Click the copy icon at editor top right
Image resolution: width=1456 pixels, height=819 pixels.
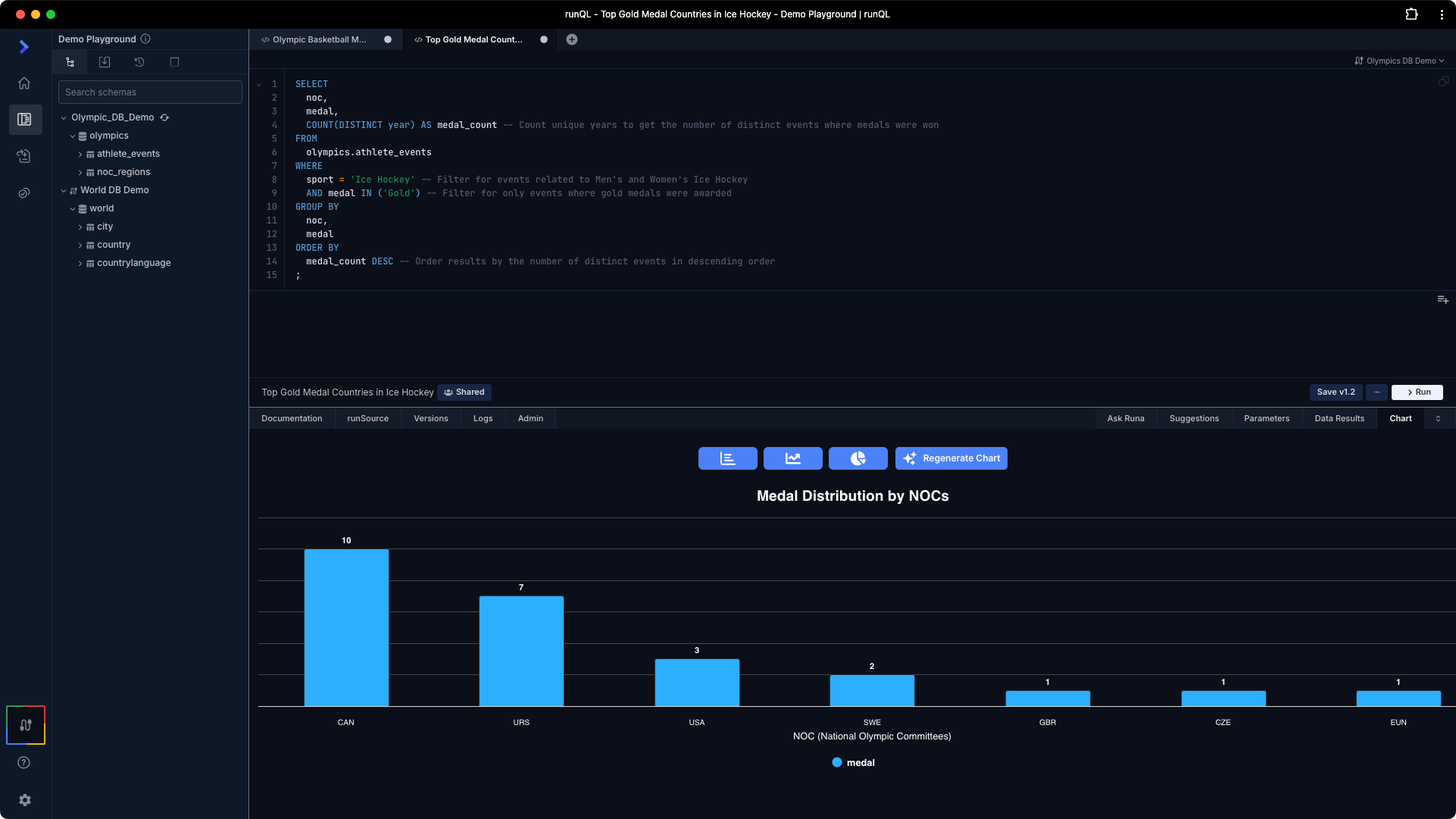1443,81
